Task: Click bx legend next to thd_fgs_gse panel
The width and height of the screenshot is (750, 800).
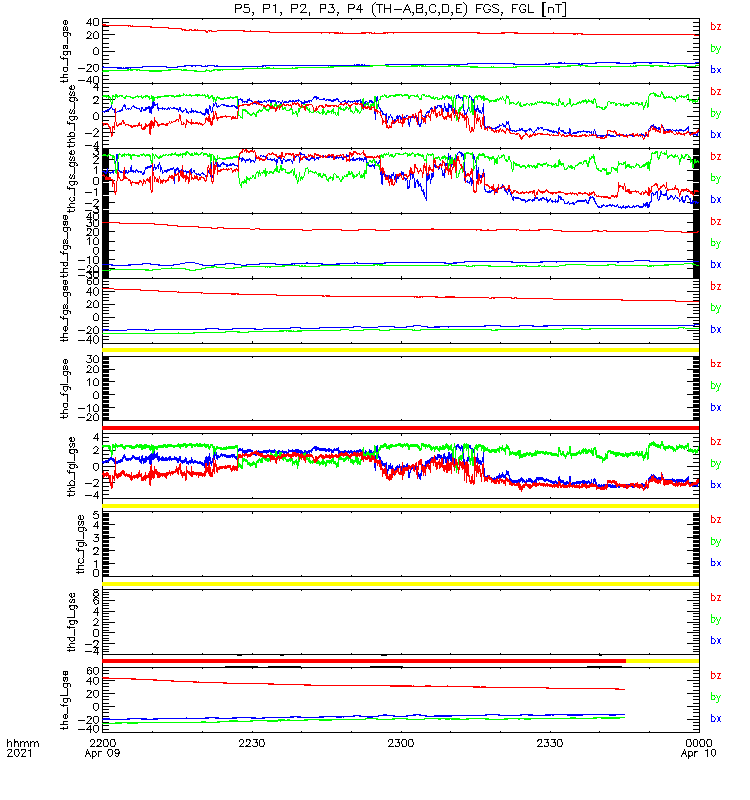Action: coord(716,265)
